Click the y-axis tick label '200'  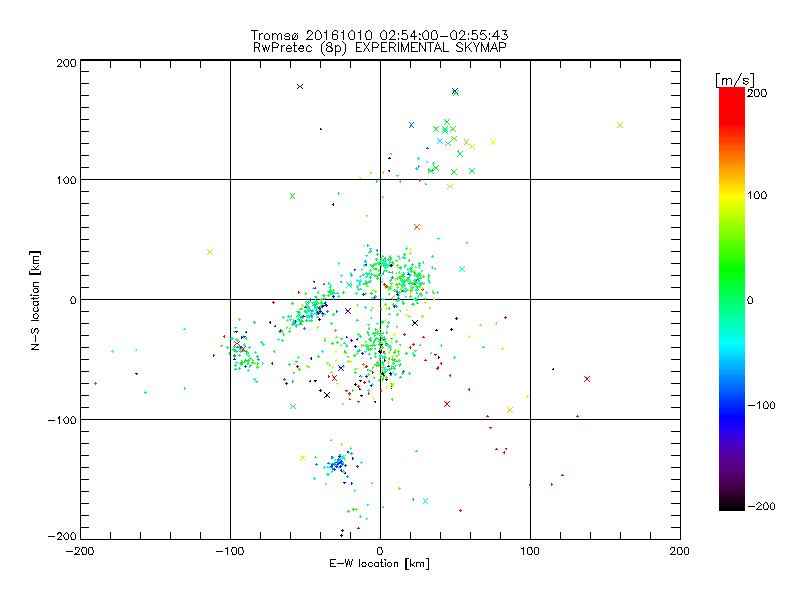tap(66, 63)
